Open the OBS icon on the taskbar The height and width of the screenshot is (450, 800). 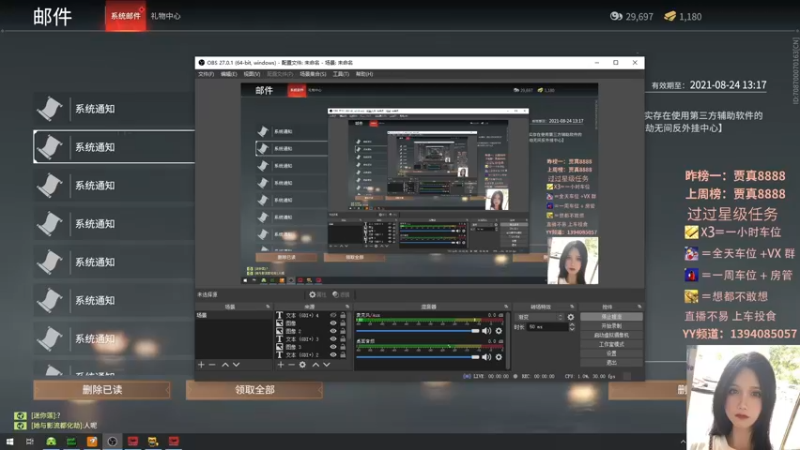[112, 441]
